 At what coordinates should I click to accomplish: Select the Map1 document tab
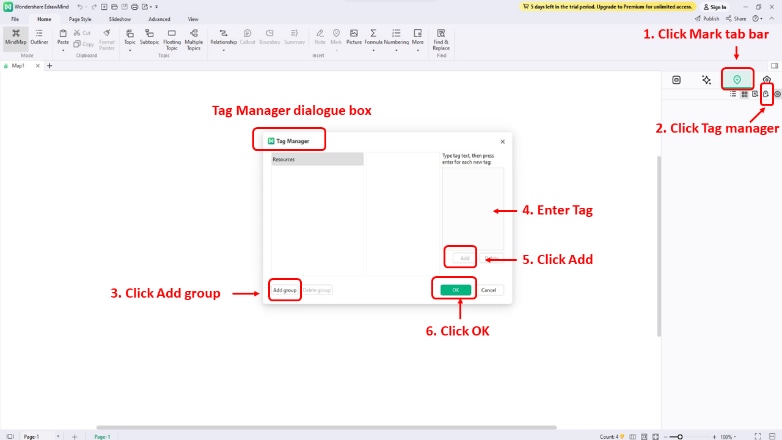tap(18, 65)
